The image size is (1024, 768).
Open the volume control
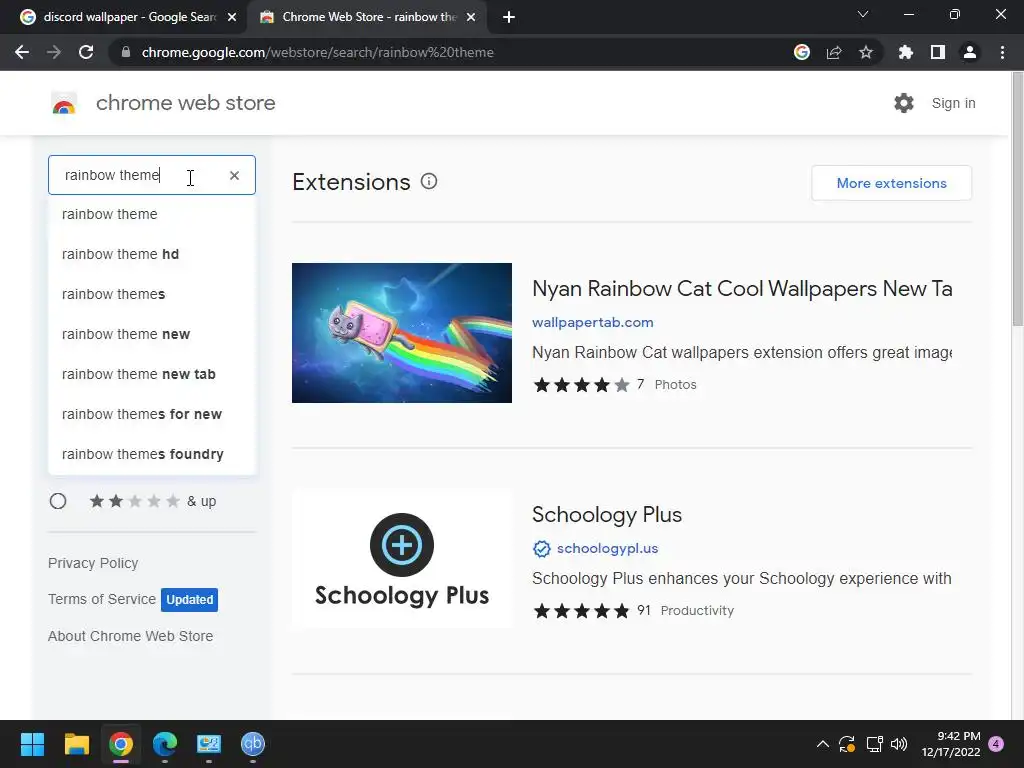[x=899, y=744]
